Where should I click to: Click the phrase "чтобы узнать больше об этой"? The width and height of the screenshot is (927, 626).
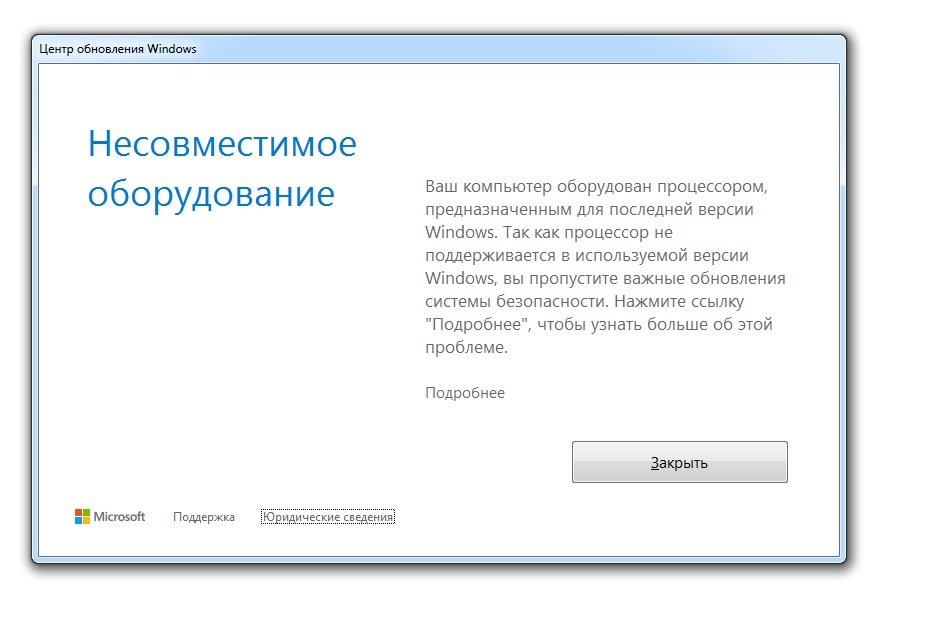pos(655,325)
